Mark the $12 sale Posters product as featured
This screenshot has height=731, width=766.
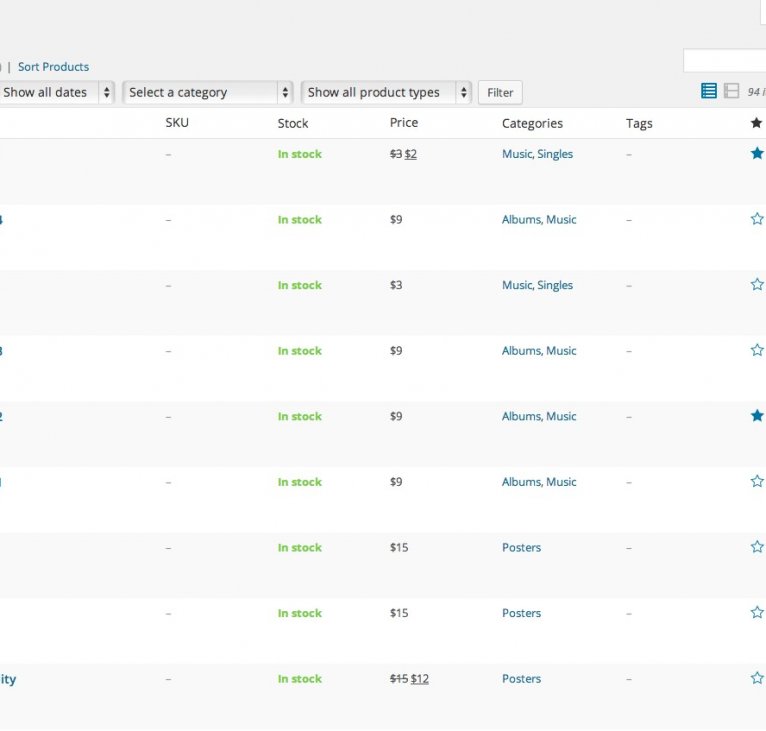pyautogui.click(x=757, y=678)
